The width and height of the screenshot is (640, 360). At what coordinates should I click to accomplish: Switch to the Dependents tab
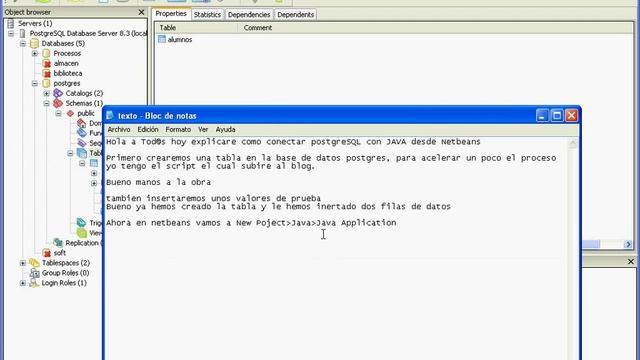coord(295,15)
